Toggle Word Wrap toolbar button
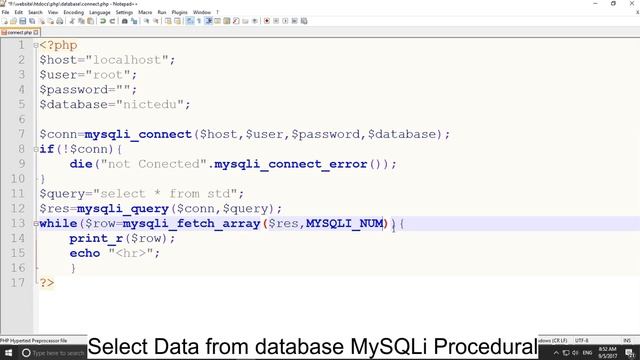Viewport: 640px width, 360px height. (x=190, y=21)
